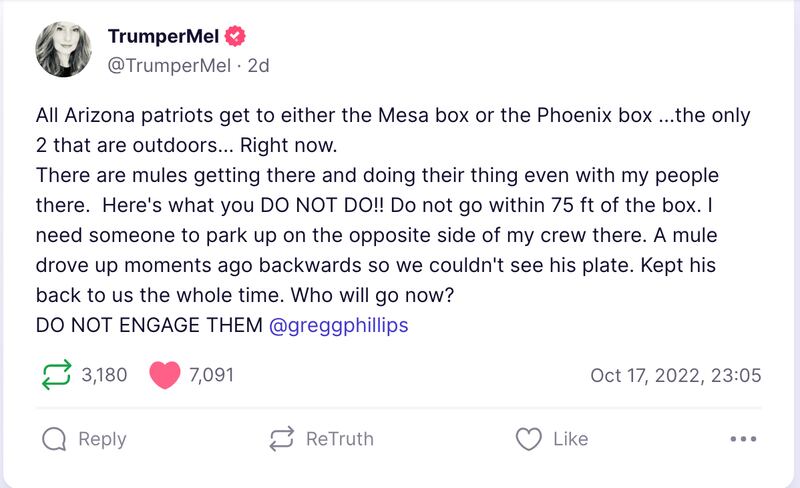Follow the @greggphillips mention link
800x488 pixels.
click(339, 325)
